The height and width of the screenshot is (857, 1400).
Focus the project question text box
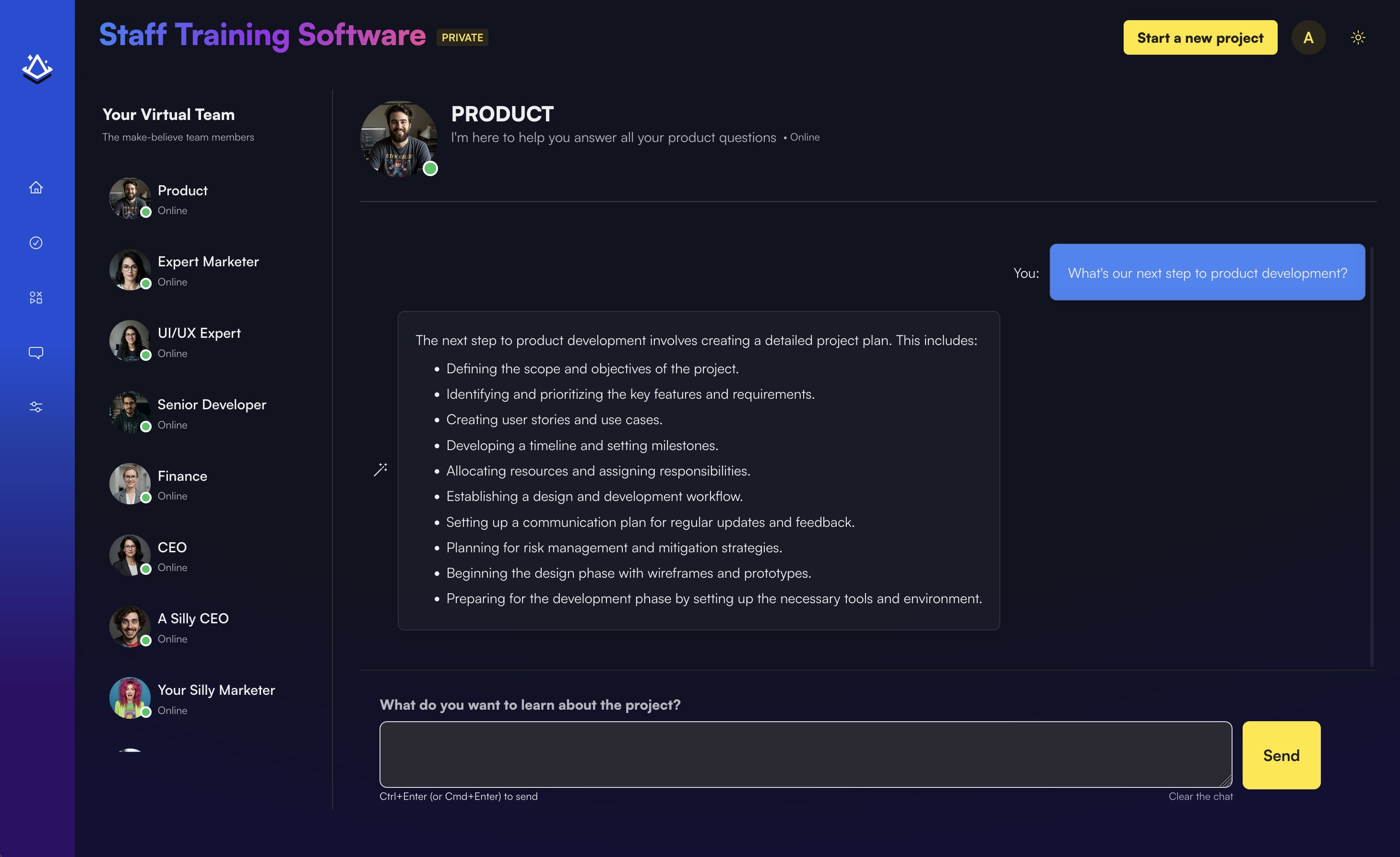pyautogui.click(x=805, y=754)
